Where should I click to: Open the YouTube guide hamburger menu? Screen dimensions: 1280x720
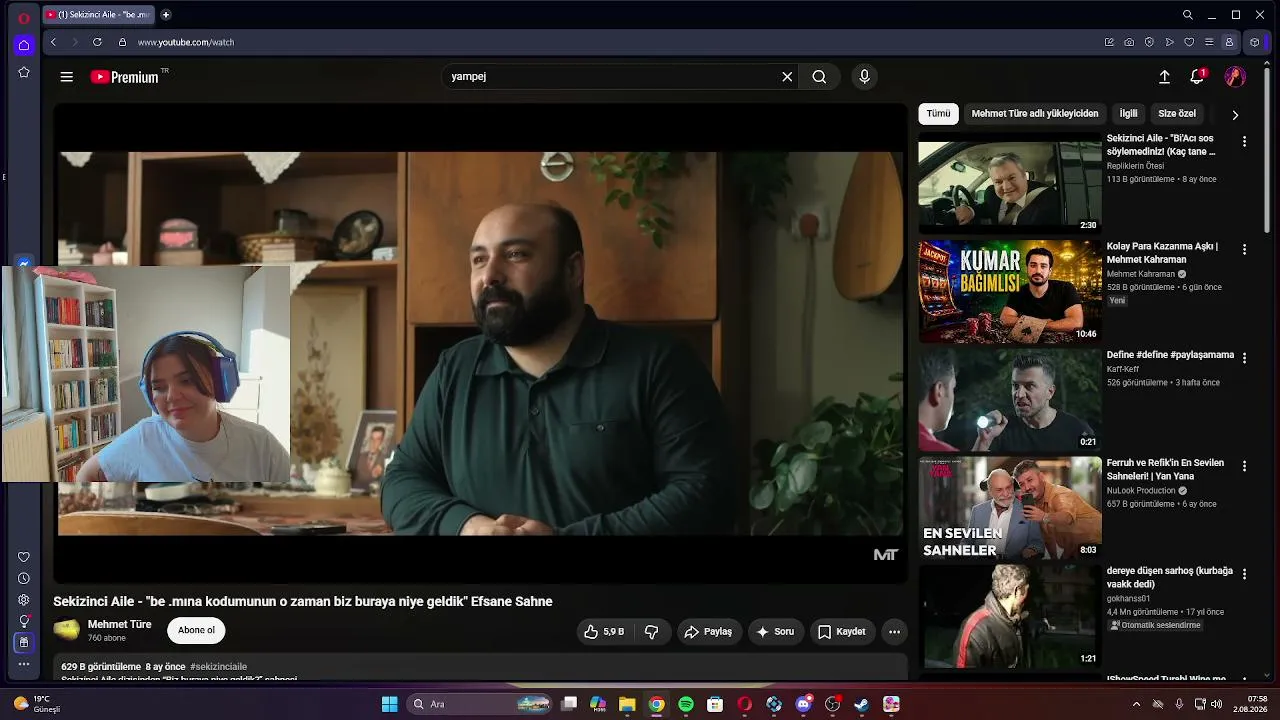click(66, 77)
